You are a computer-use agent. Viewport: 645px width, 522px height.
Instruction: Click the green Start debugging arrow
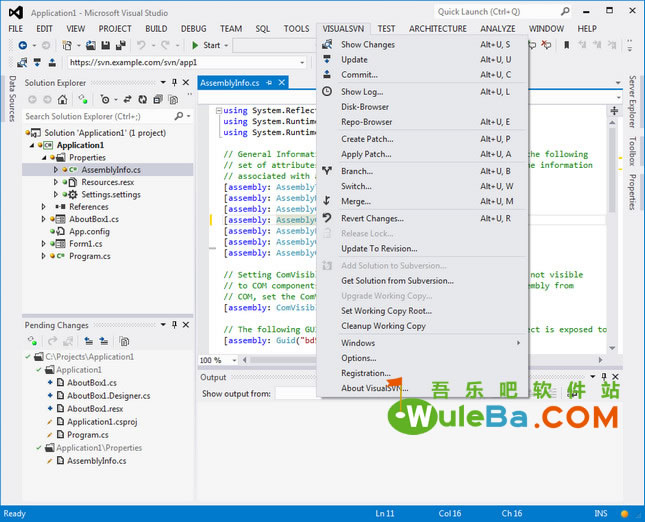click(x=195, y=45)
